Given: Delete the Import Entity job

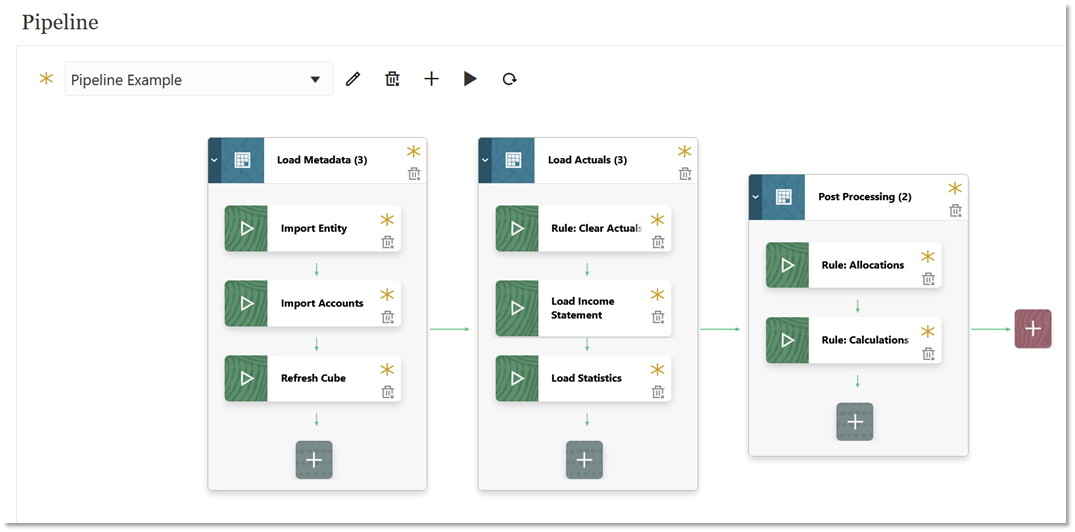Looking at the screenshot, I should pyautogui.click(x=388, y=242).
